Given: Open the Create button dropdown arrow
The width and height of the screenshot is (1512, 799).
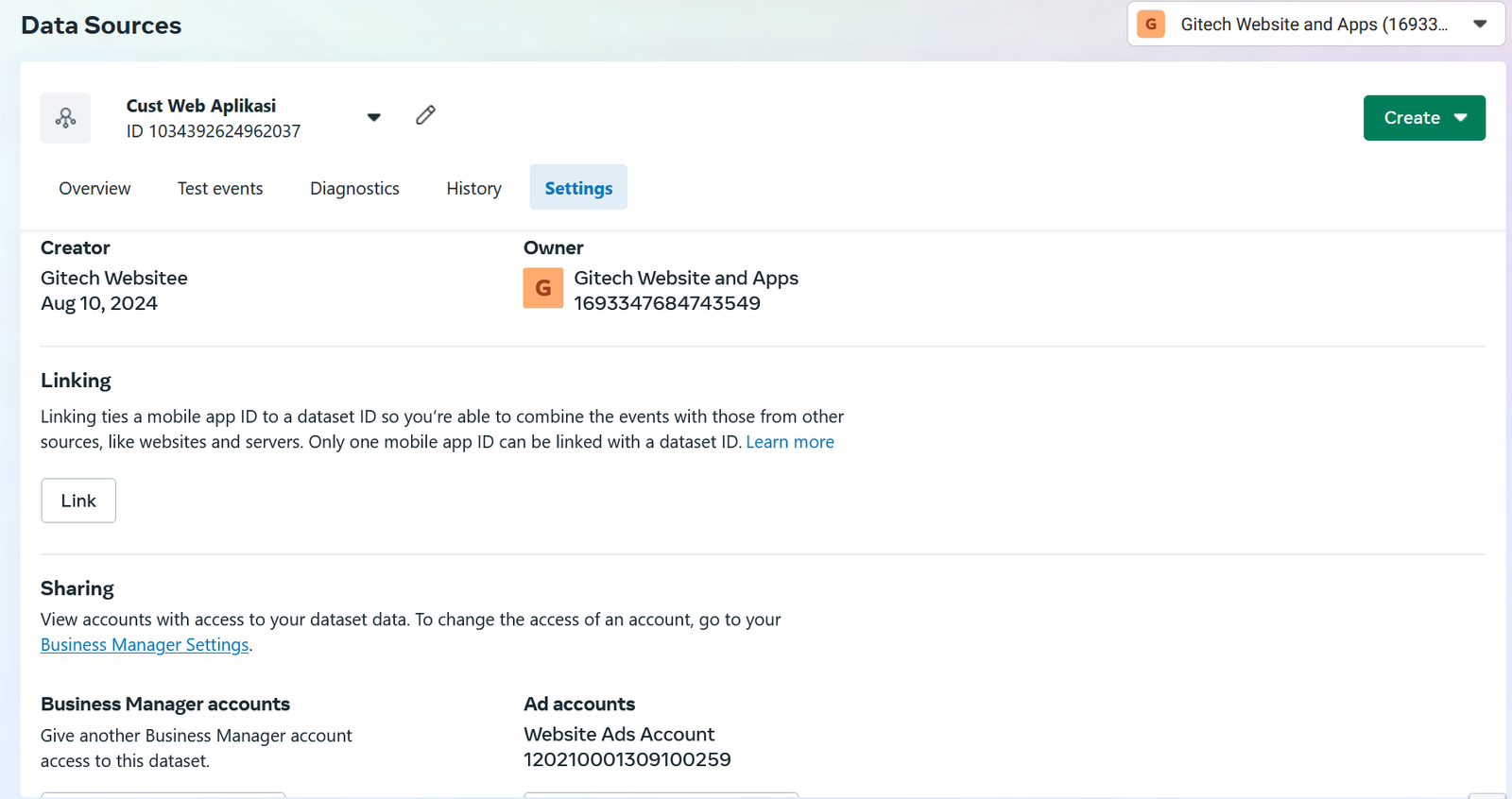Looking at the screenshot, I should (1461, 118).
